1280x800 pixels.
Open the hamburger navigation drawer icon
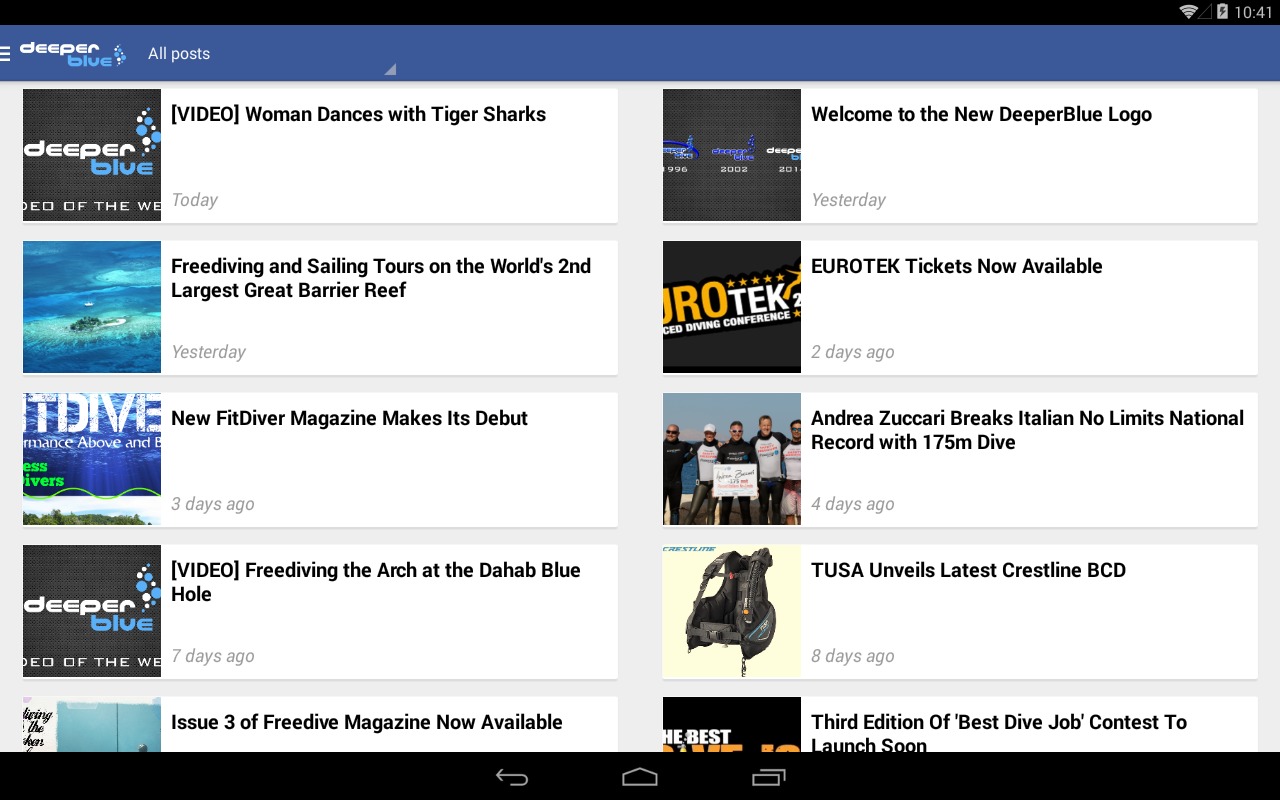click(5, 53)
